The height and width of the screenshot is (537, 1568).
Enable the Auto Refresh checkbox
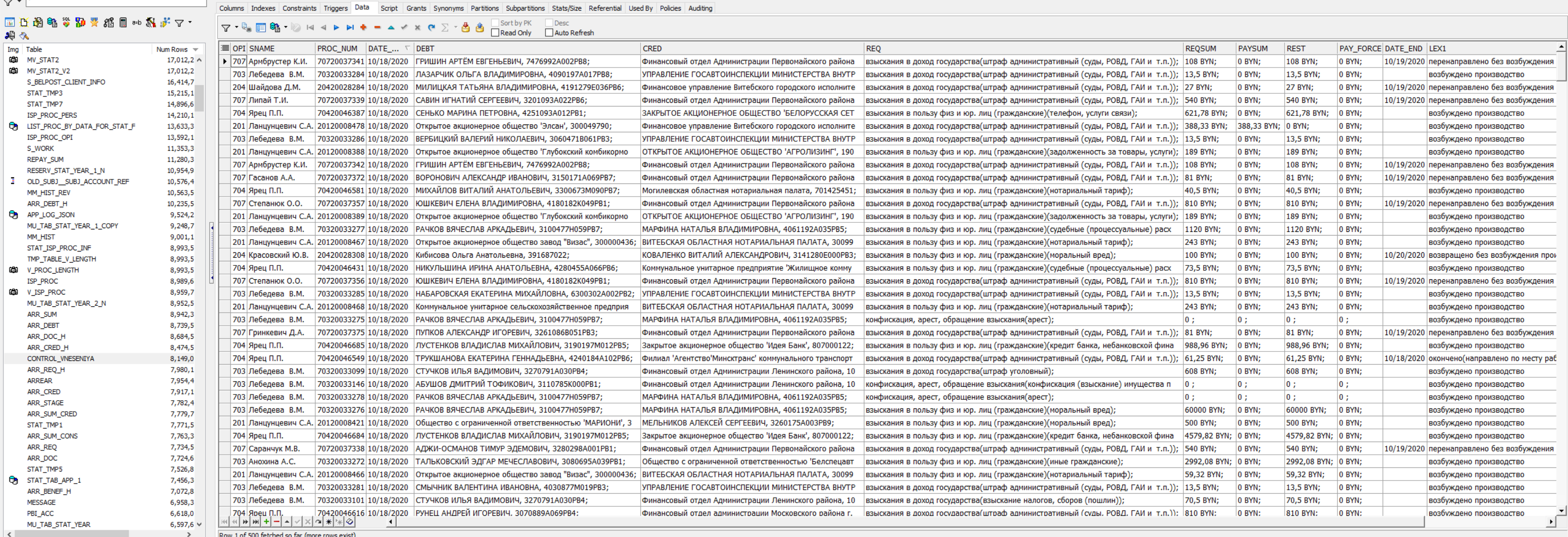pos(549,33)
